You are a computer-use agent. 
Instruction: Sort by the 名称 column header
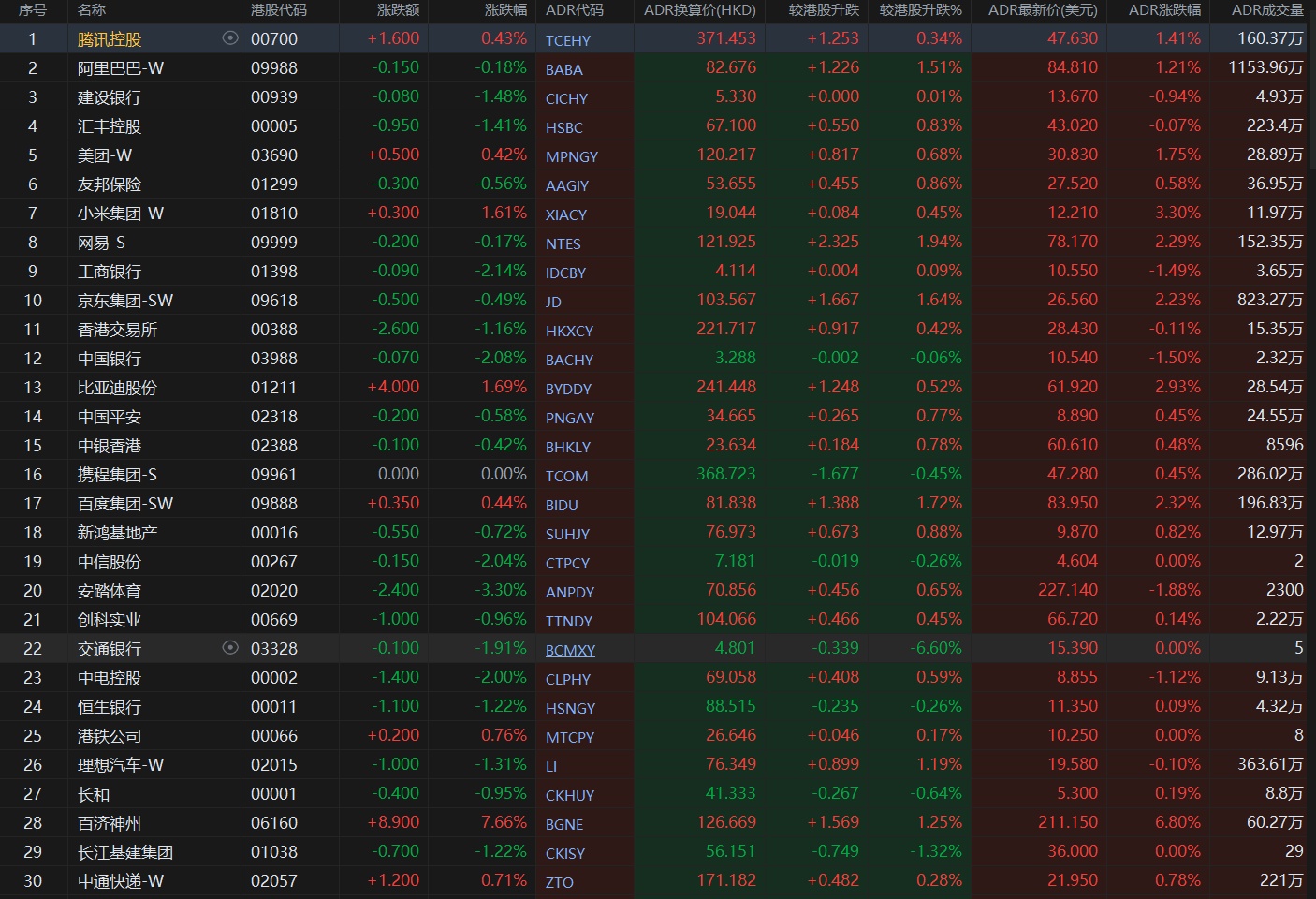click(92, 10)
